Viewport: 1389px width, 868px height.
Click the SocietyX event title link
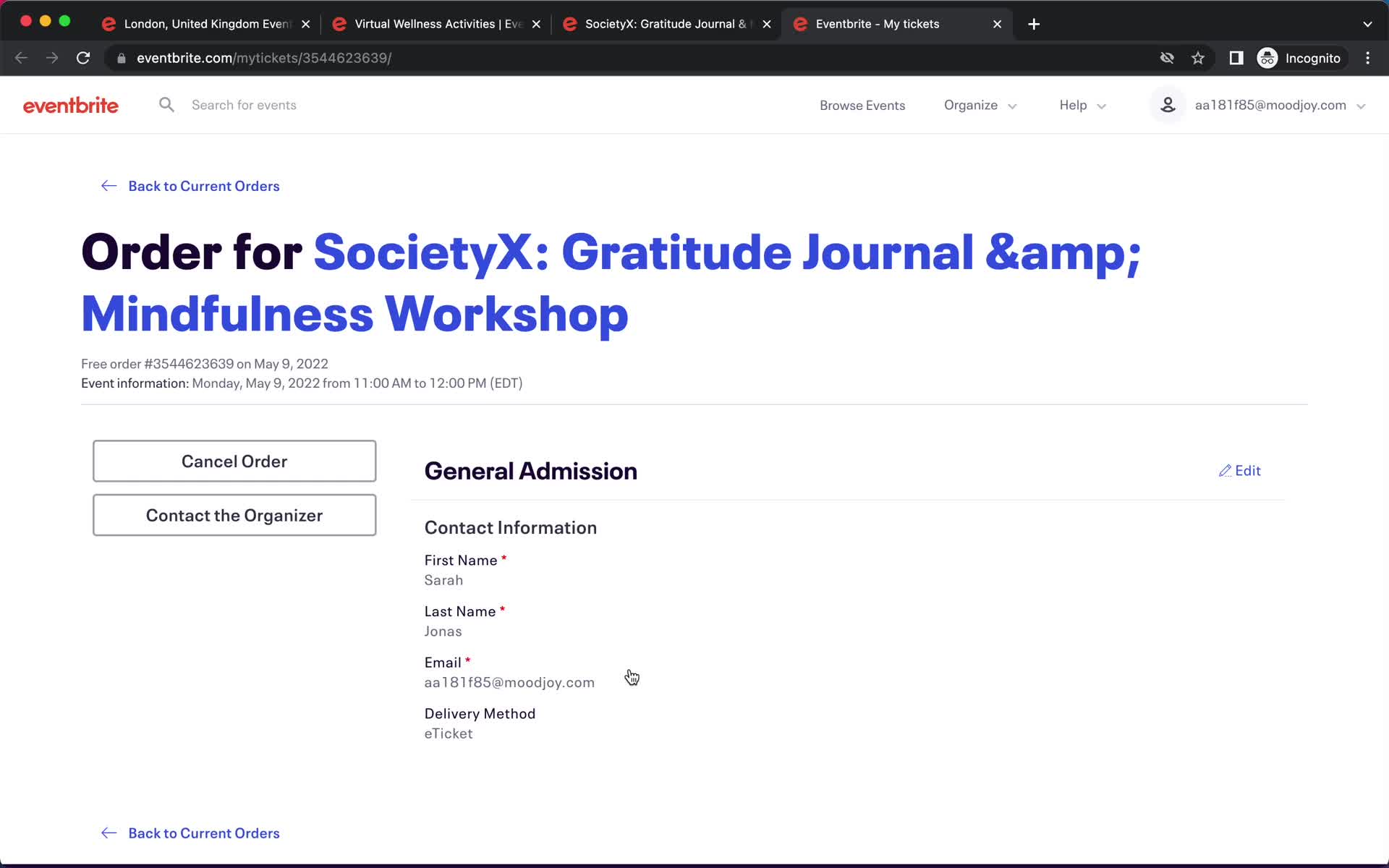pos(611,281)
